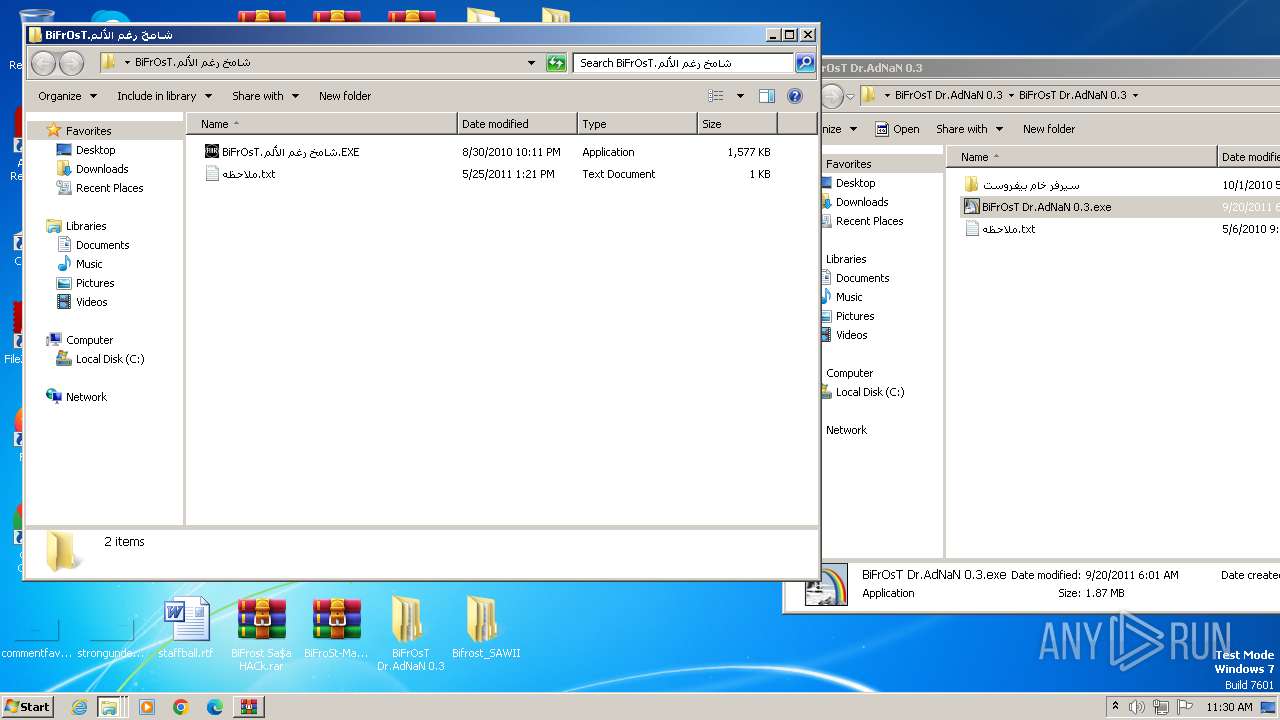
Task: Open Local Disk (C:) in the back window
Action: tap(870, 392)
